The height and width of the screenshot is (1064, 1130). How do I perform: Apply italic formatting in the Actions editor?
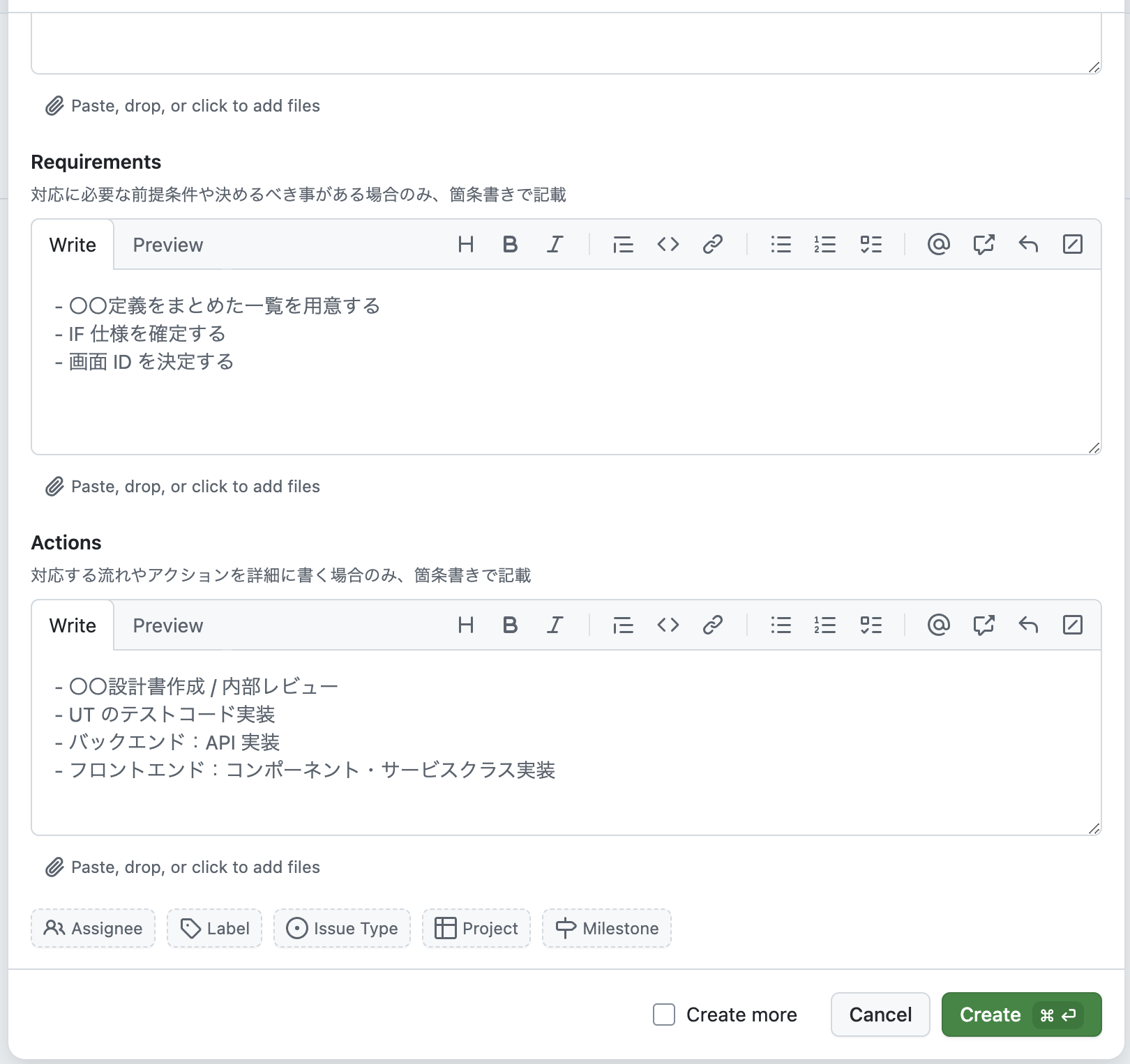coord(555,625)
